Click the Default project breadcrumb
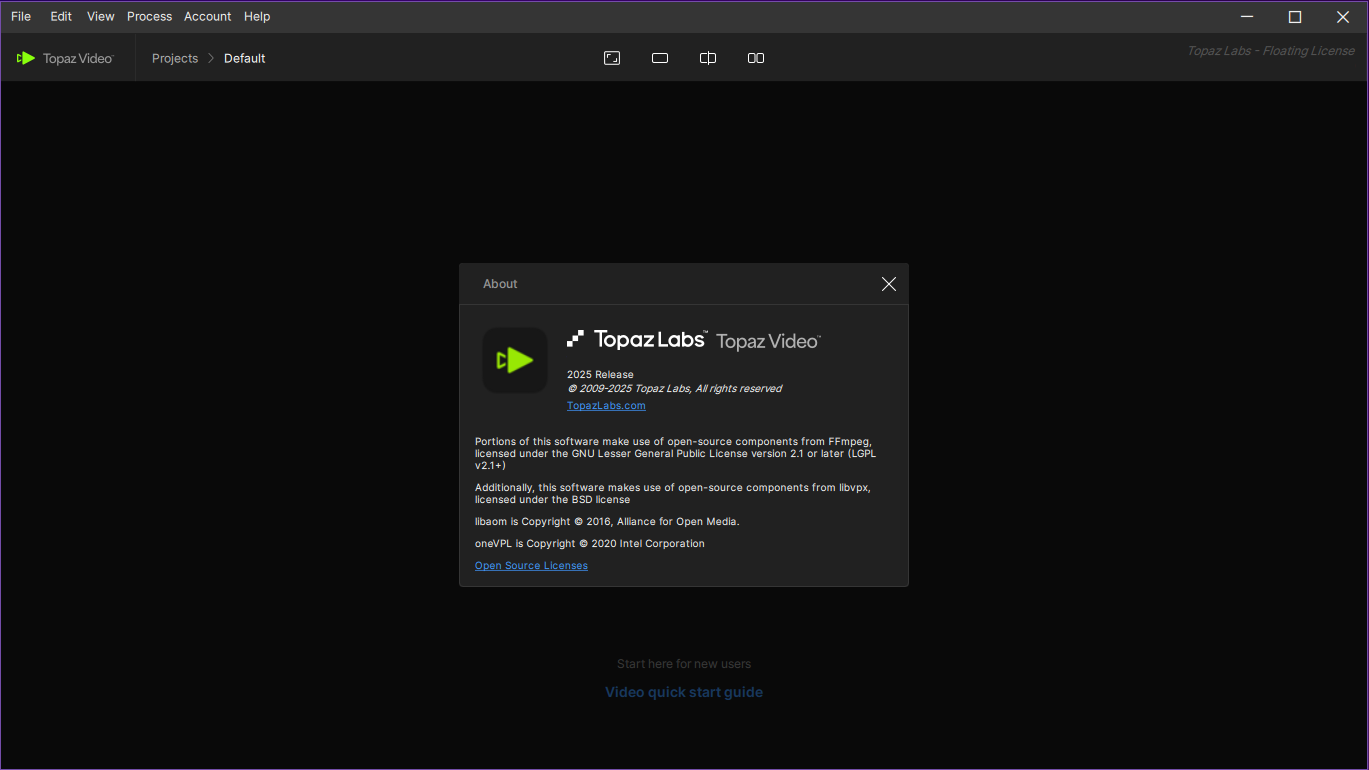This screenshot has width=1369, height=770. tap(244, 58)
